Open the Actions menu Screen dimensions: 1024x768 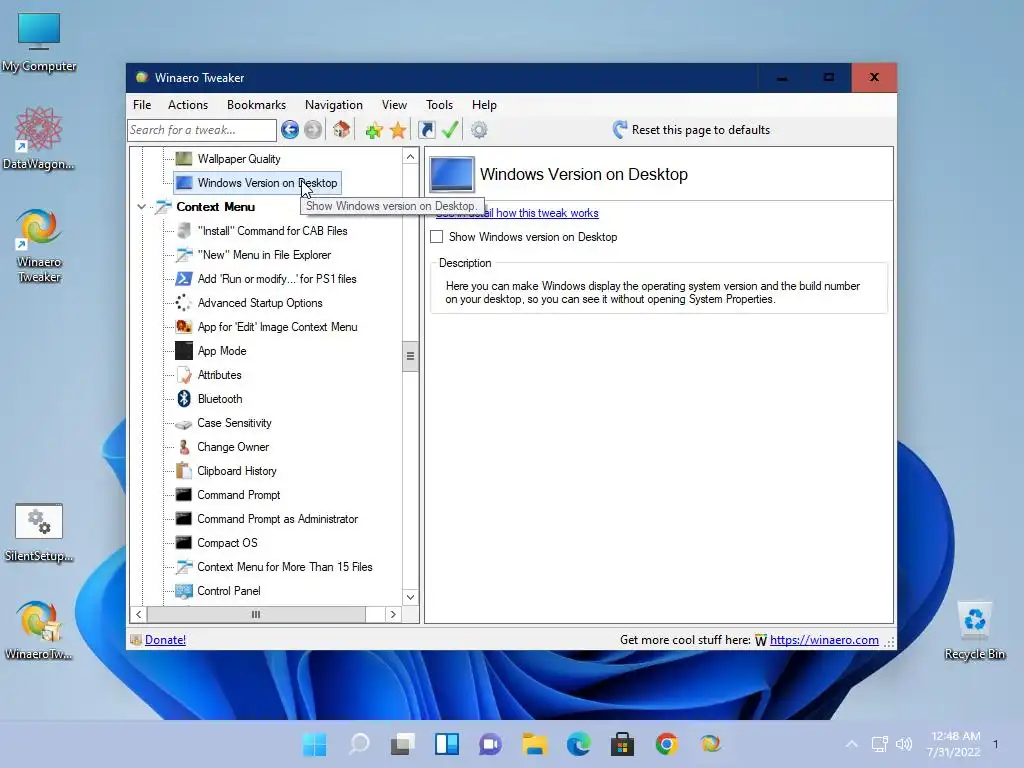187,105
